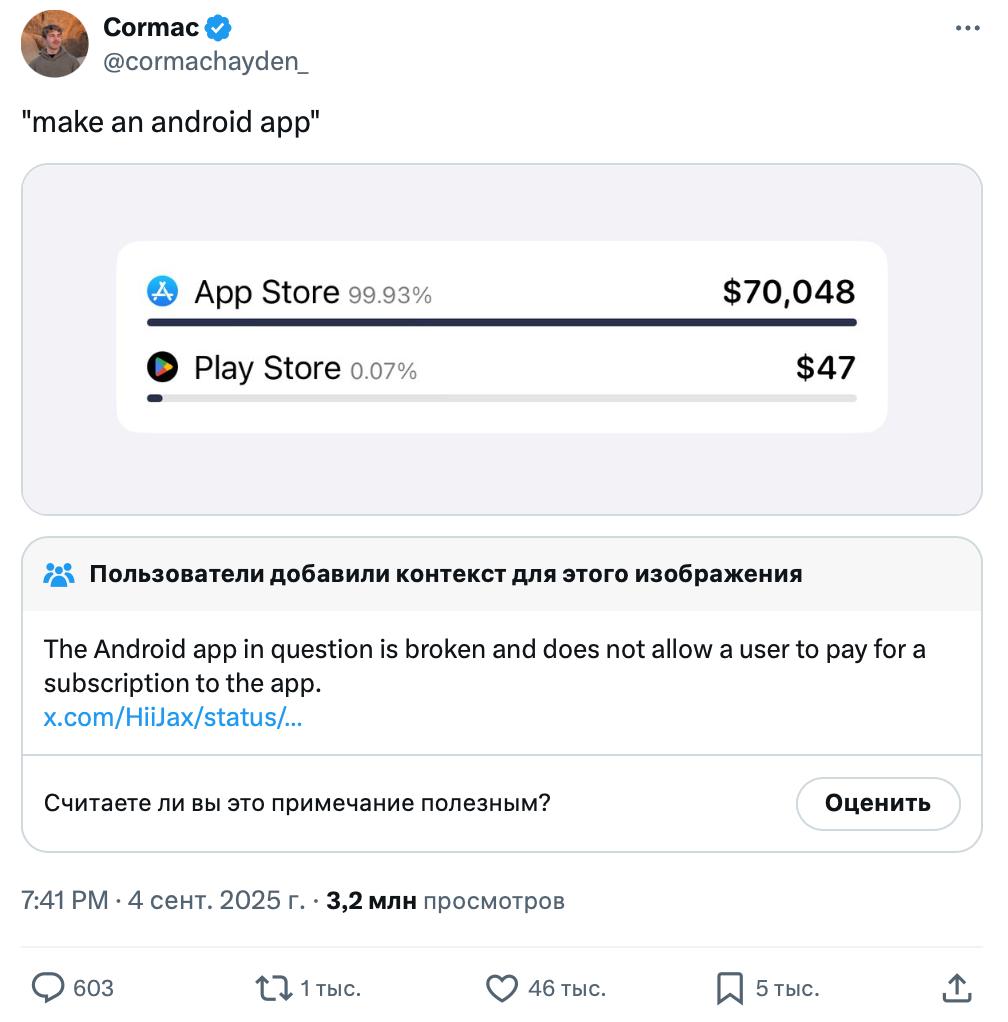The image size is (1008, 1022).
Task: Bookmark the post using bookmark icon
Action: (x=730, y=988)
